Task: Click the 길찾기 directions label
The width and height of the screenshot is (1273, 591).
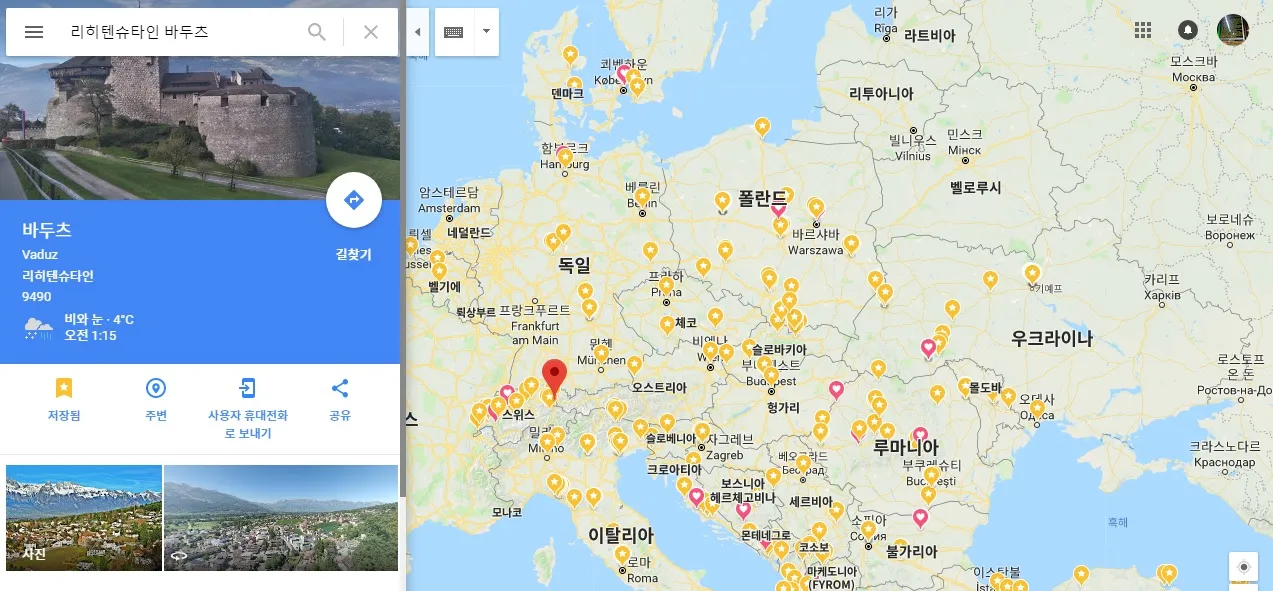Action: 354,255
